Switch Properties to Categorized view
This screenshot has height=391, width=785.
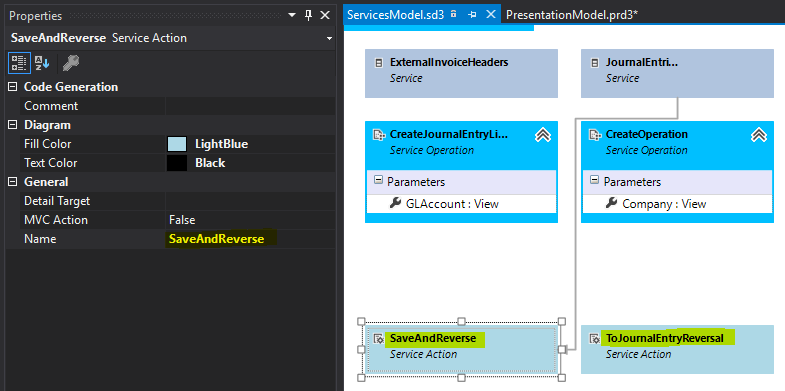[19, 63]
